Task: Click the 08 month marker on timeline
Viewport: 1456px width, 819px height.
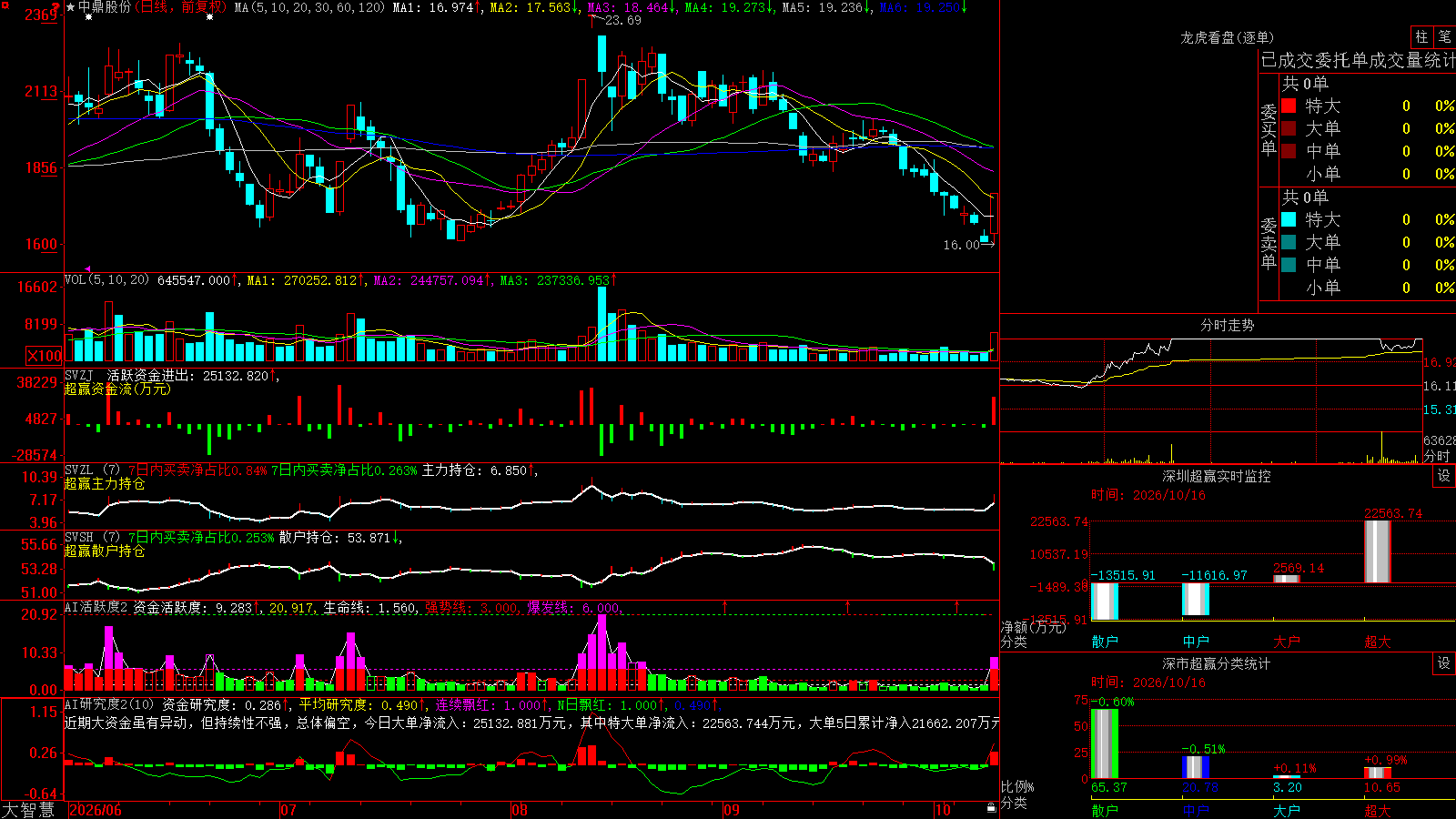Action: [520, 809]
